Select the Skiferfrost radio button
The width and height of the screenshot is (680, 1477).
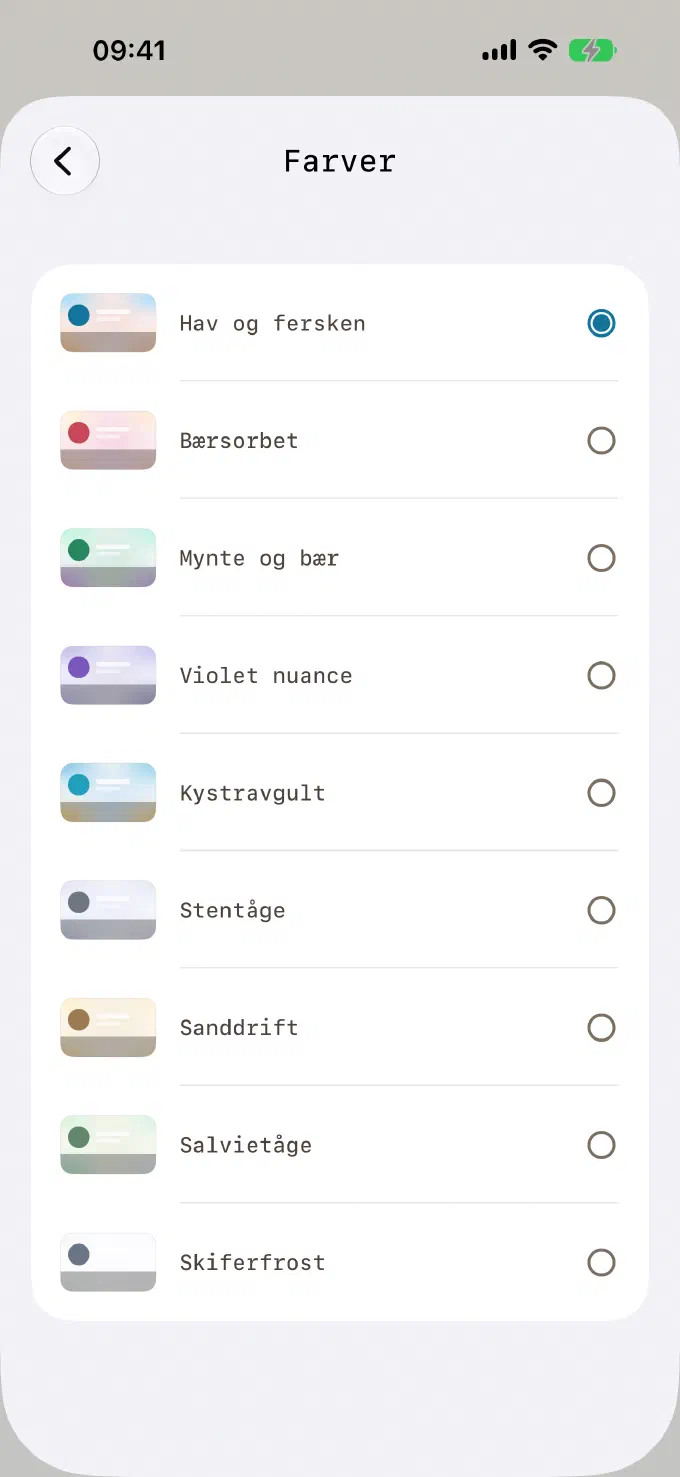tap(601, 1263)
